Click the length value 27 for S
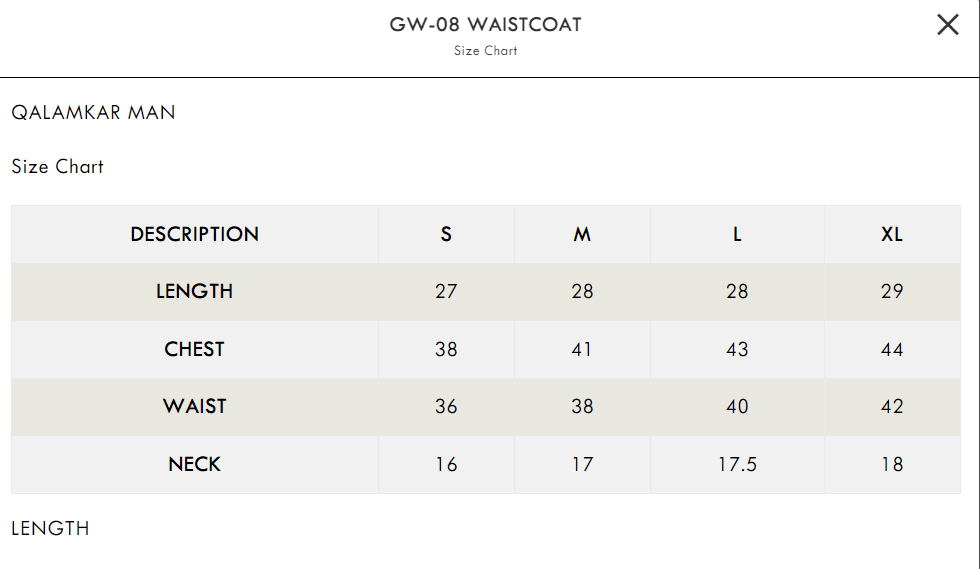Screen dimensions: 980x569 (x=446, y=291)
